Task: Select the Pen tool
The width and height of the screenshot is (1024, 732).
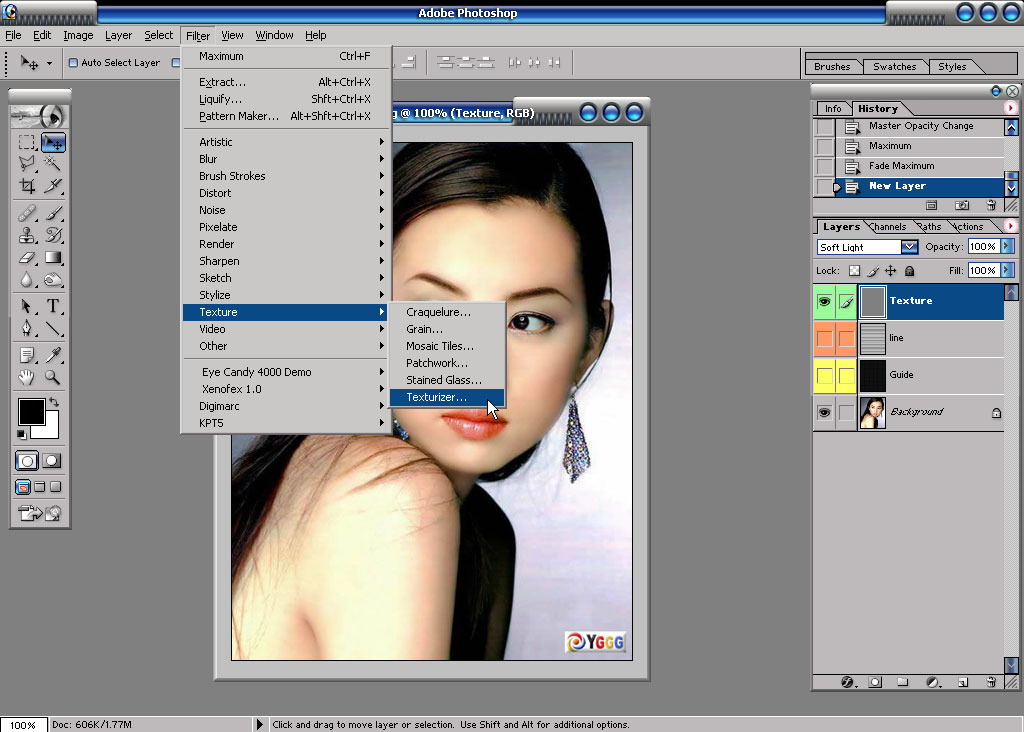Action: point(27,328)
